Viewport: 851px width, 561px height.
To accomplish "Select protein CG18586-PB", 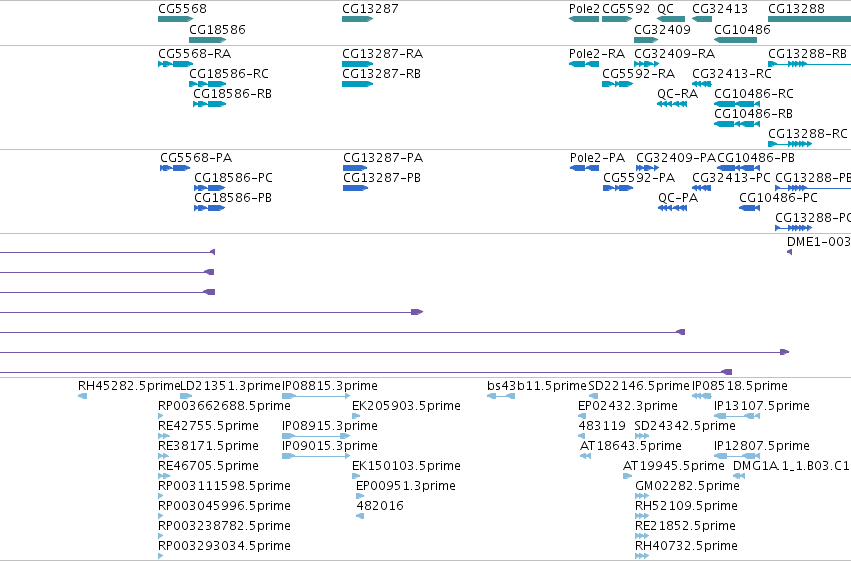I will tap(233, 199).
